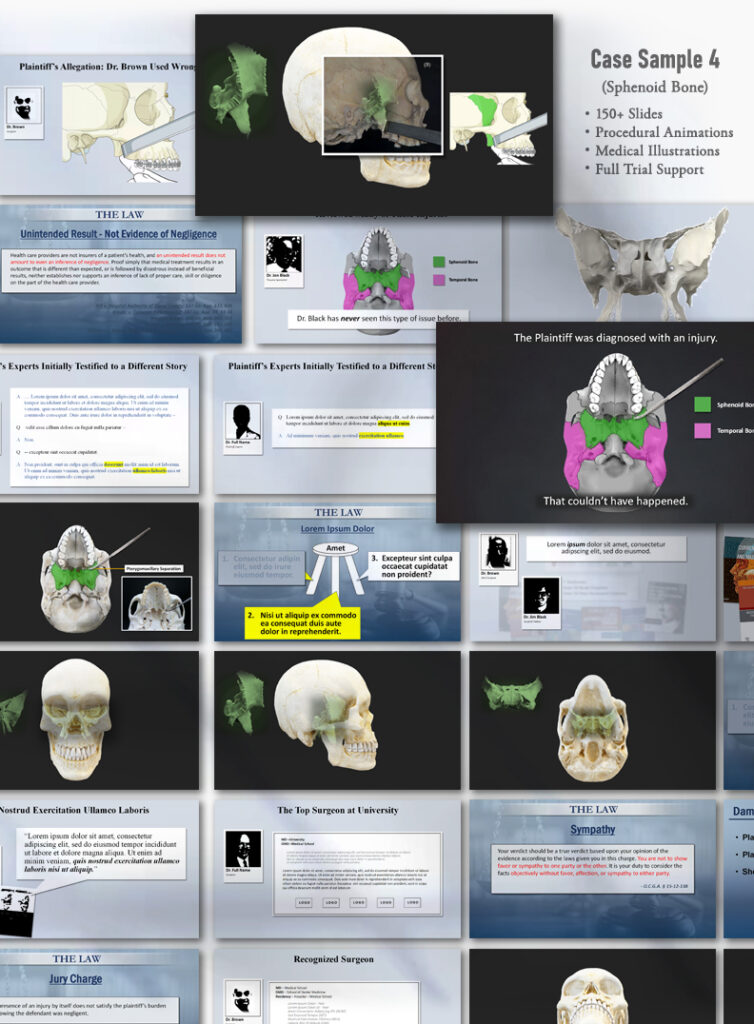
Task: Open the 'Lorem Ipsum Dolor' underlined heading
Action: (337, 528)
